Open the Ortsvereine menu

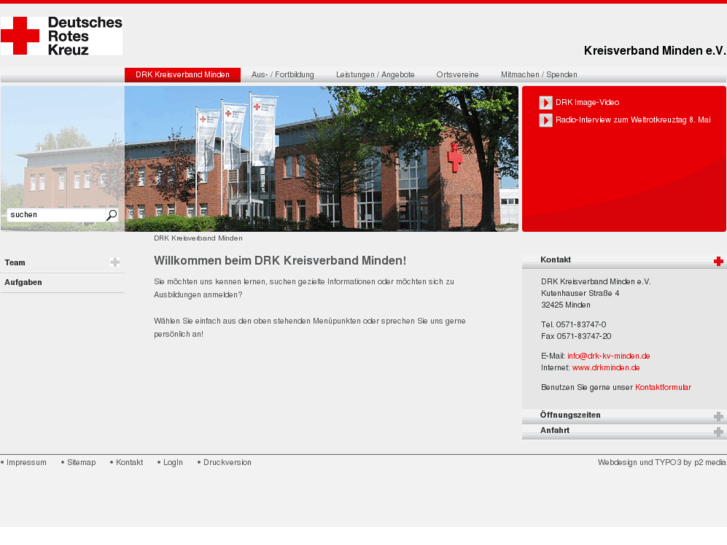point(457,75)
